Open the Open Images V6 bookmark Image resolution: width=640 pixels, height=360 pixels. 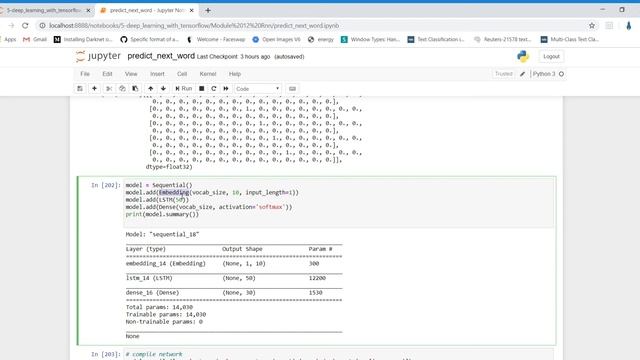(276, 39)
